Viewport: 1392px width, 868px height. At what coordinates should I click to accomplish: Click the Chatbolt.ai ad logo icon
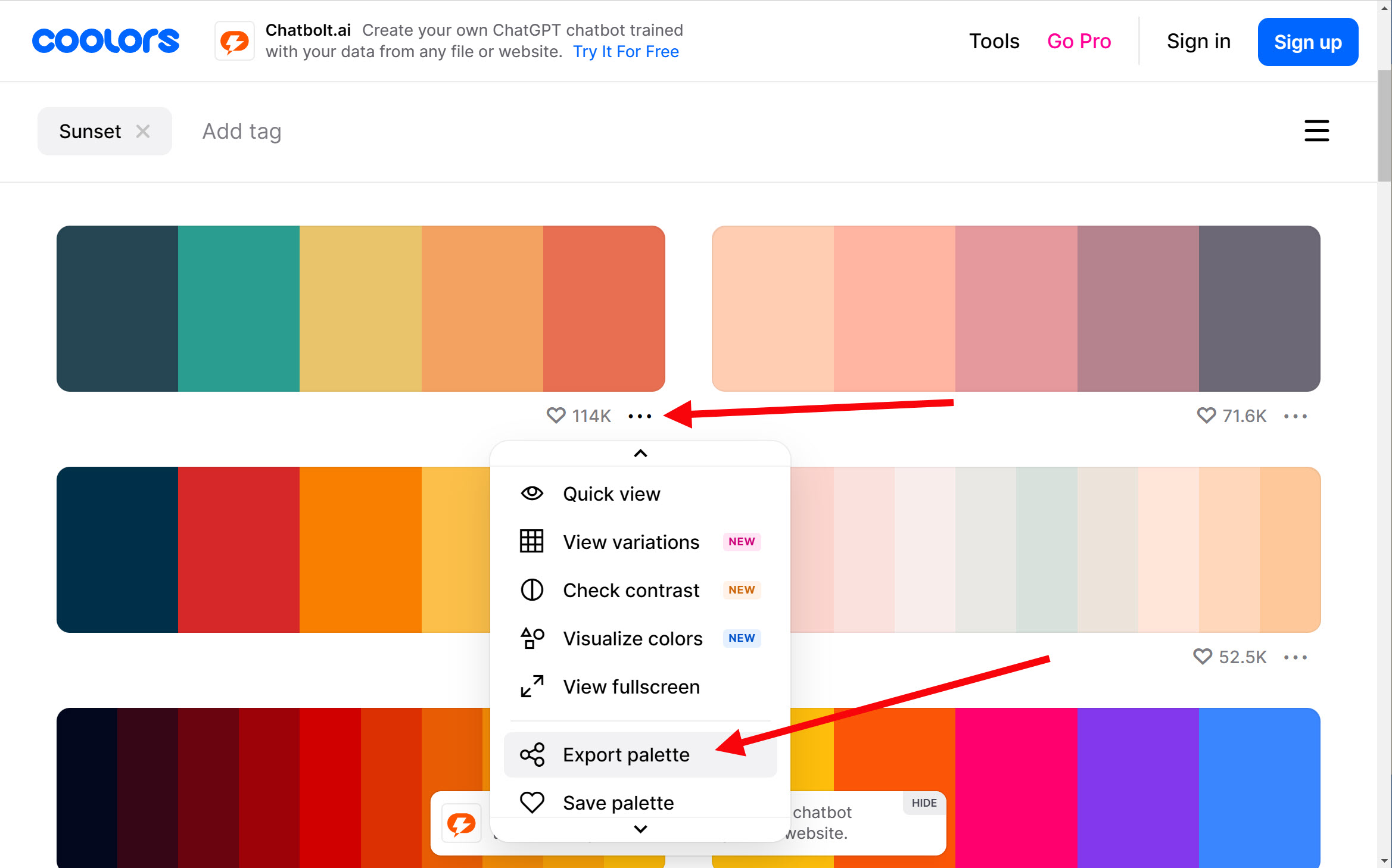(x=234, y=41)
